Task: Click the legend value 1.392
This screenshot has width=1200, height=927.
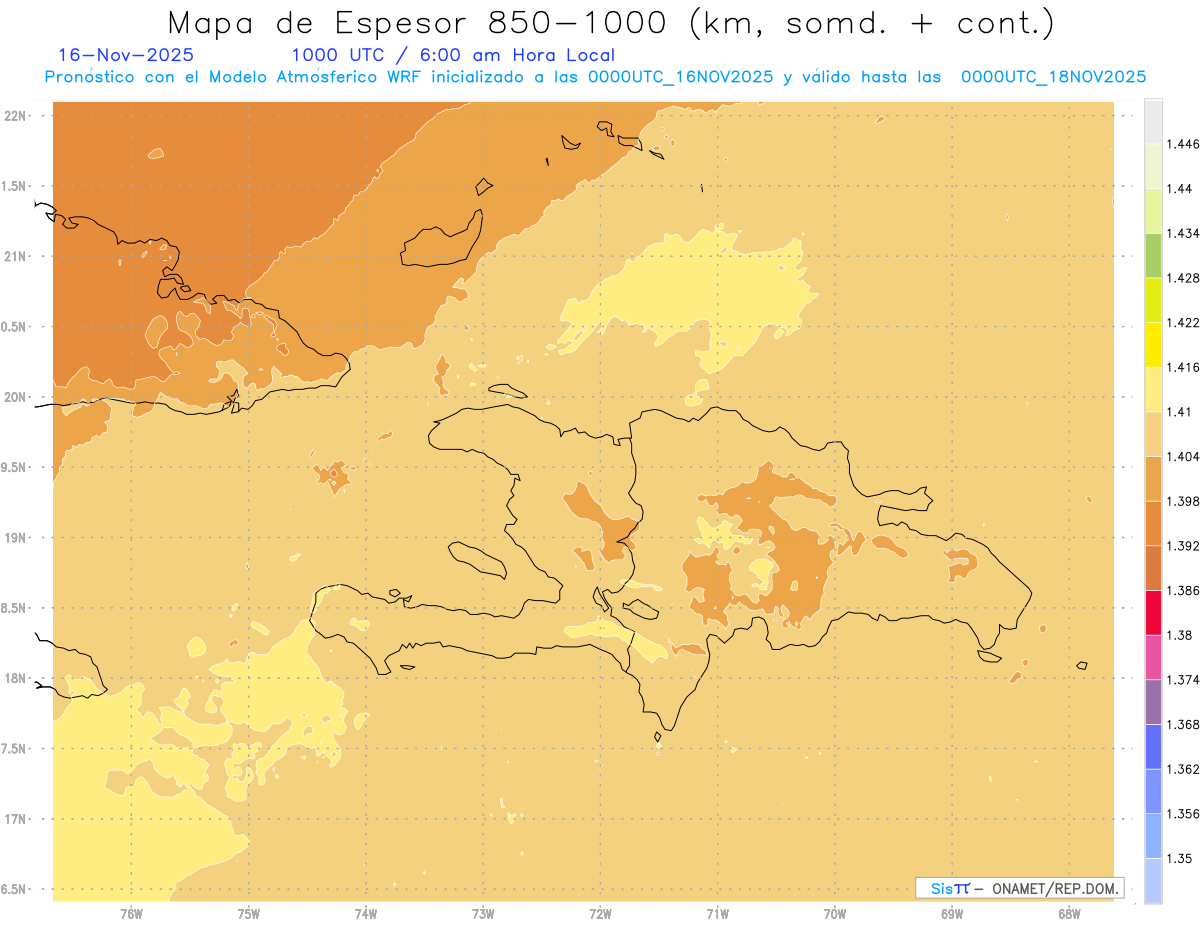Action: pos(1183,546)
